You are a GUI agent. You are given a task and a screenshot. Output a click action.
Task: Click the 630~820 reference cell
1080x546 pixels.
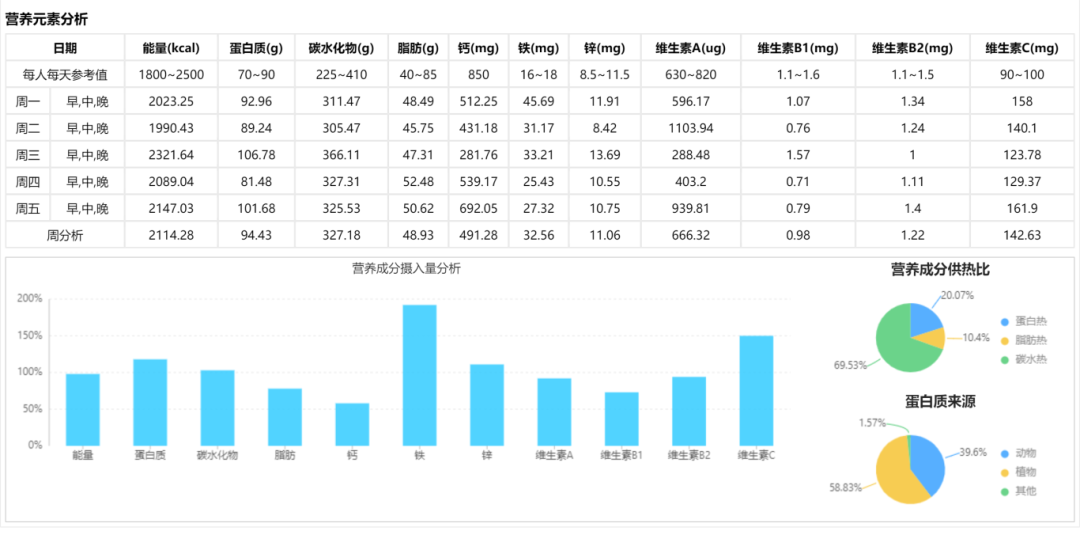tap(691, 75)
